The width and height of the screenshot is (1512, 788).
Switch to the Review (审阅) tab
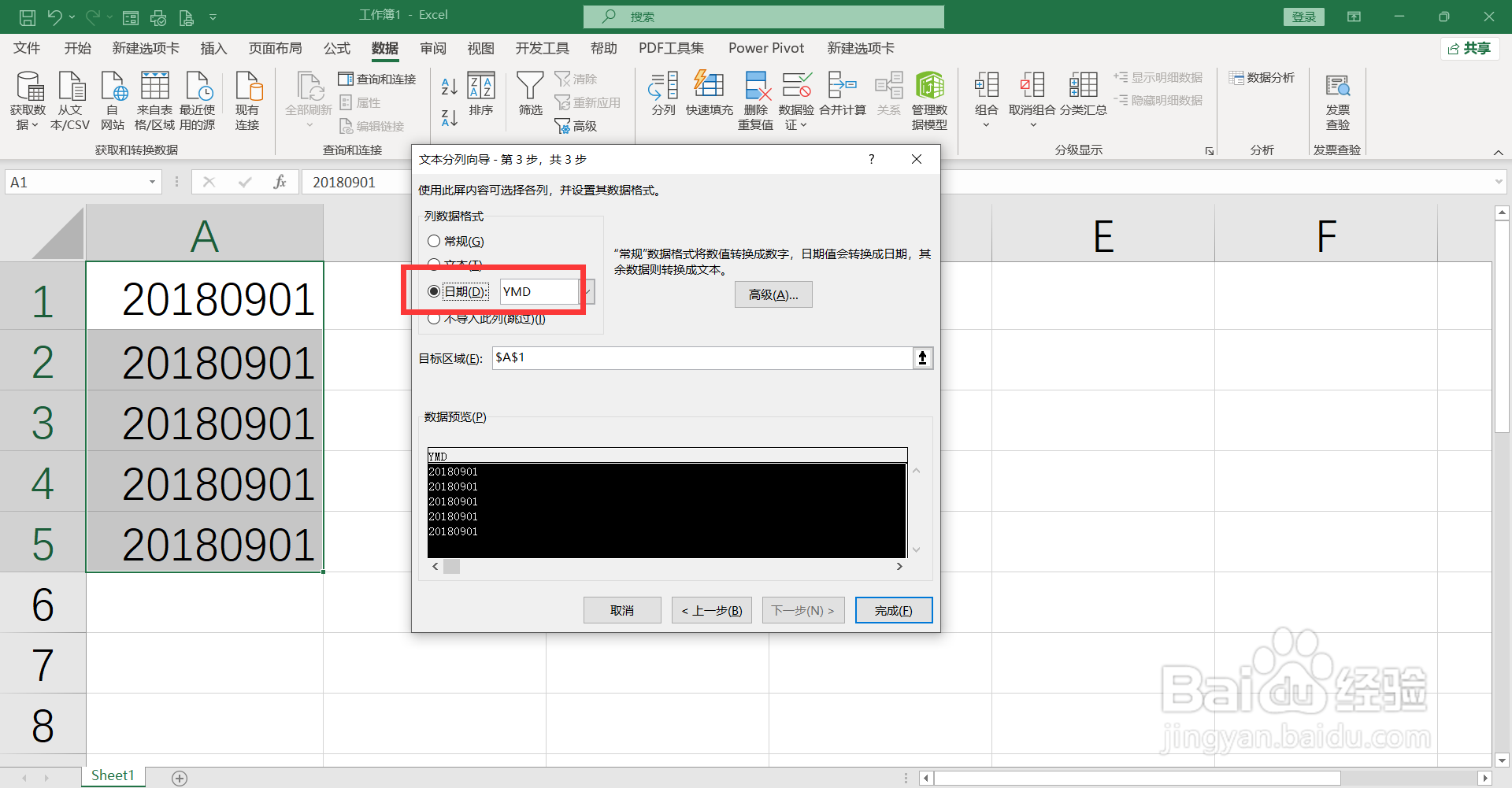[x=433, y=48]
